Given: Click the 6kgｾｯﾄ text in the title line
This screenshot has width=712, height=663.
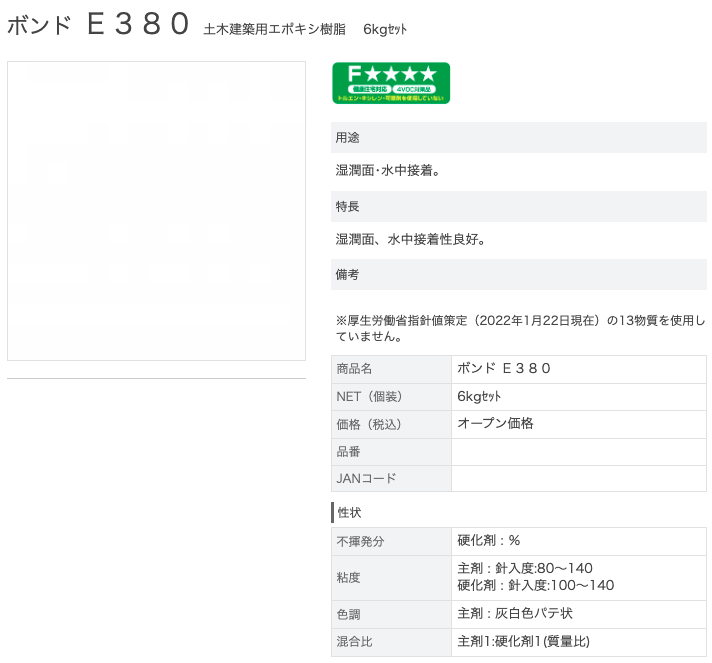Looking at the screenshot, I should [x=385, y=29].
